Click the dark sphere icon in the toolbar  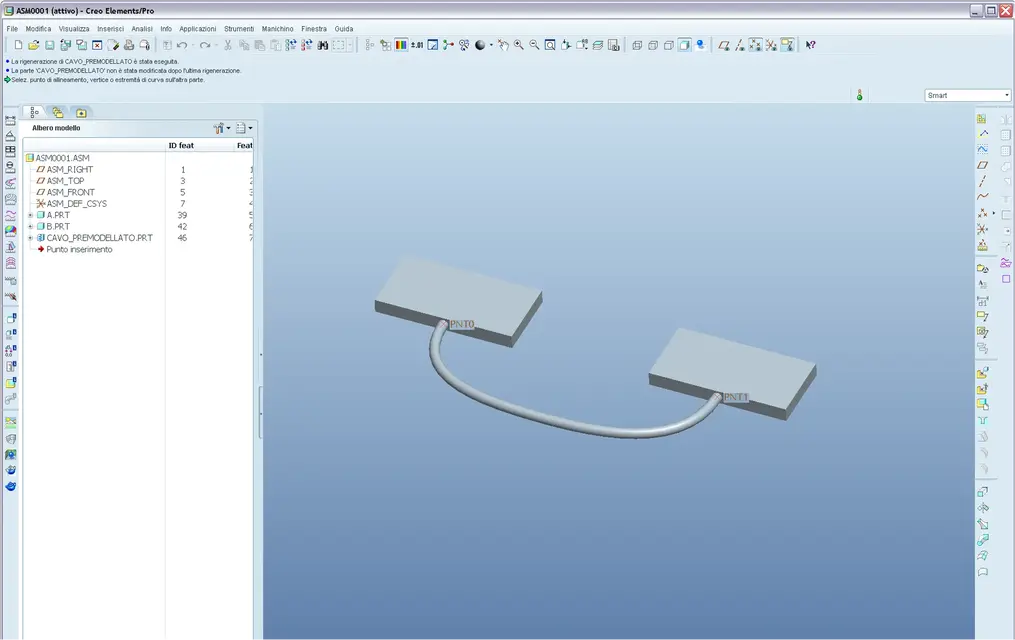tap(480, 45)
